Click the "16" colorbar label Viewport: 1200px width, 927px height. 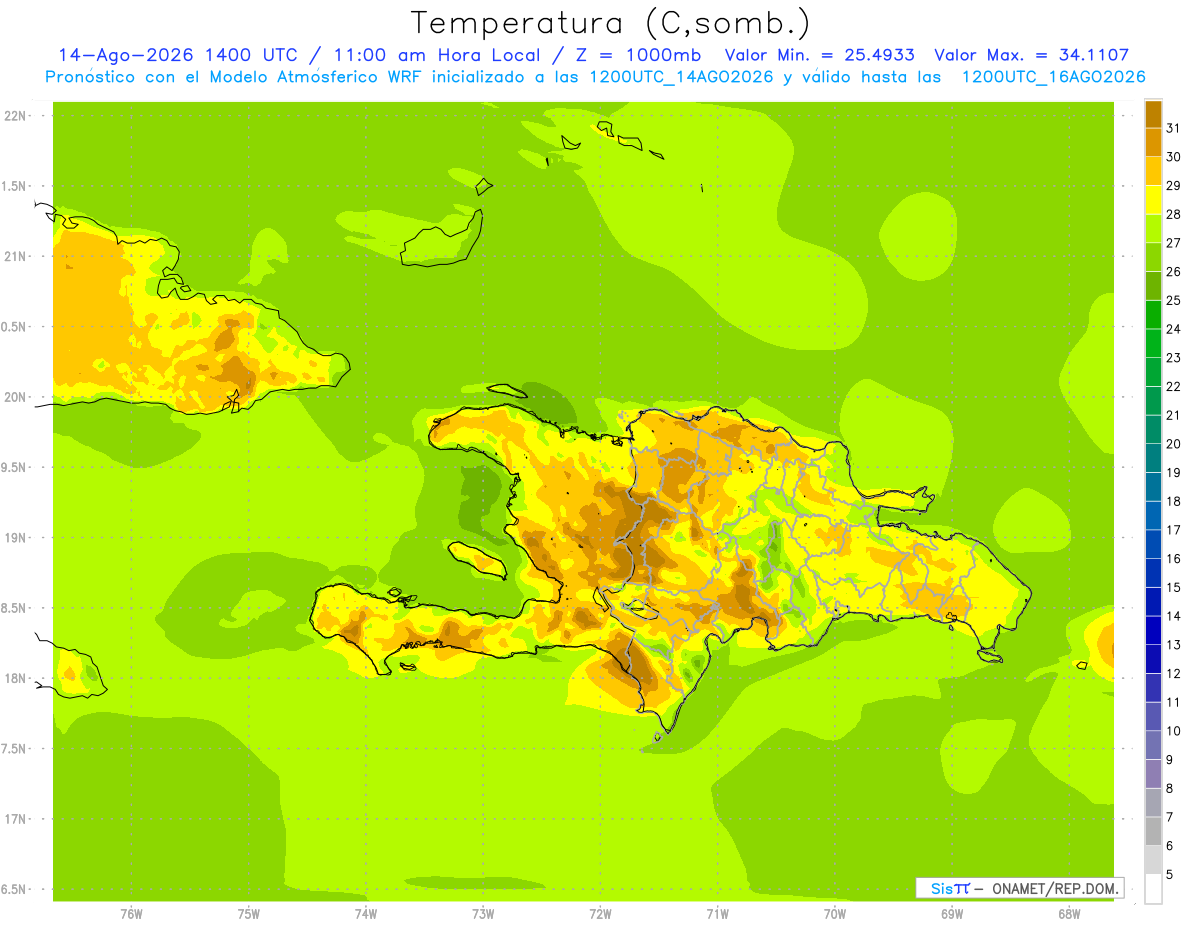pos(1174,558)
